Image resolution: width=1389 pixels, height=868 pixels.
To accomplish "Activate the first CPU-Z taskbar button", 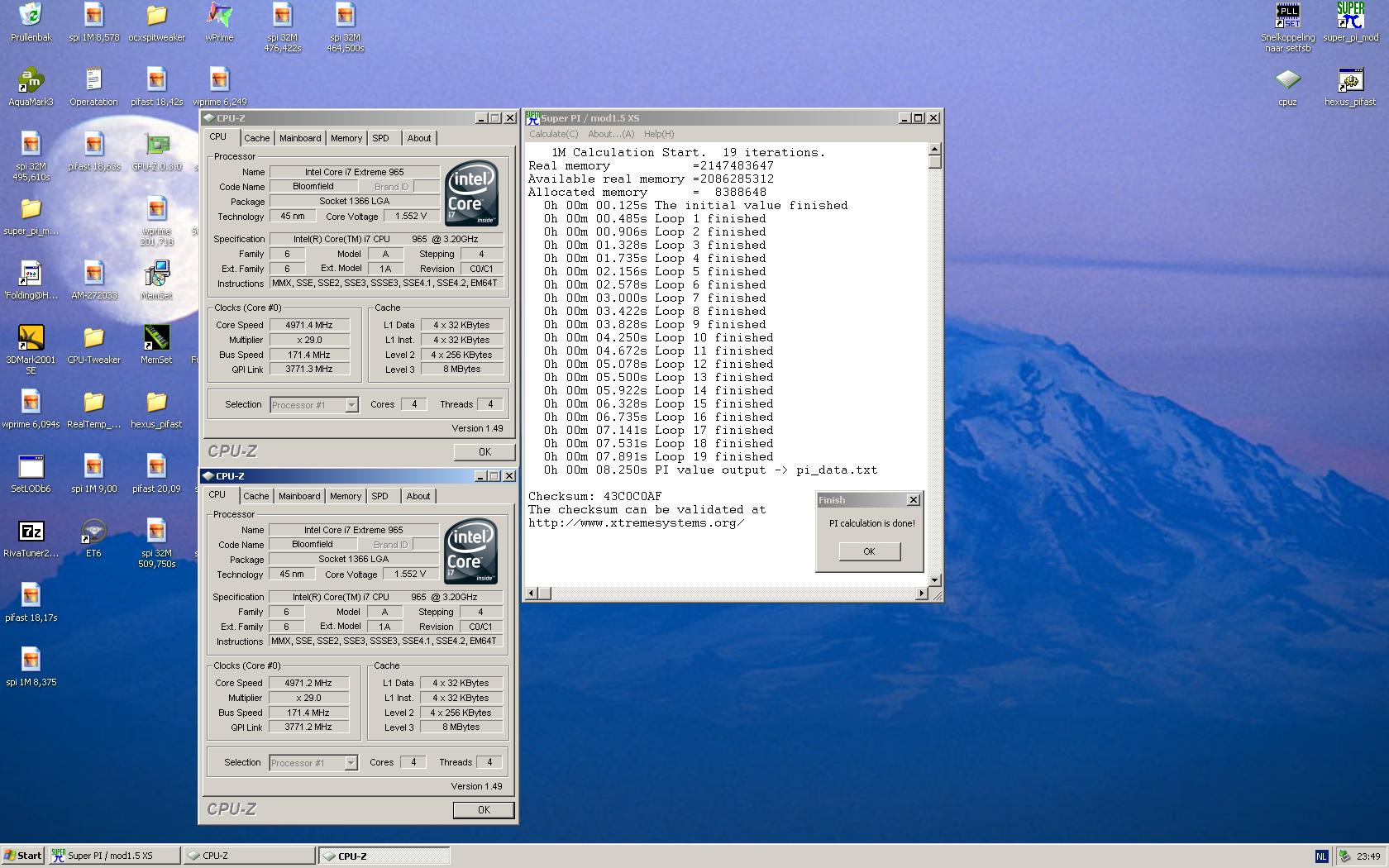I will (249, 856).
